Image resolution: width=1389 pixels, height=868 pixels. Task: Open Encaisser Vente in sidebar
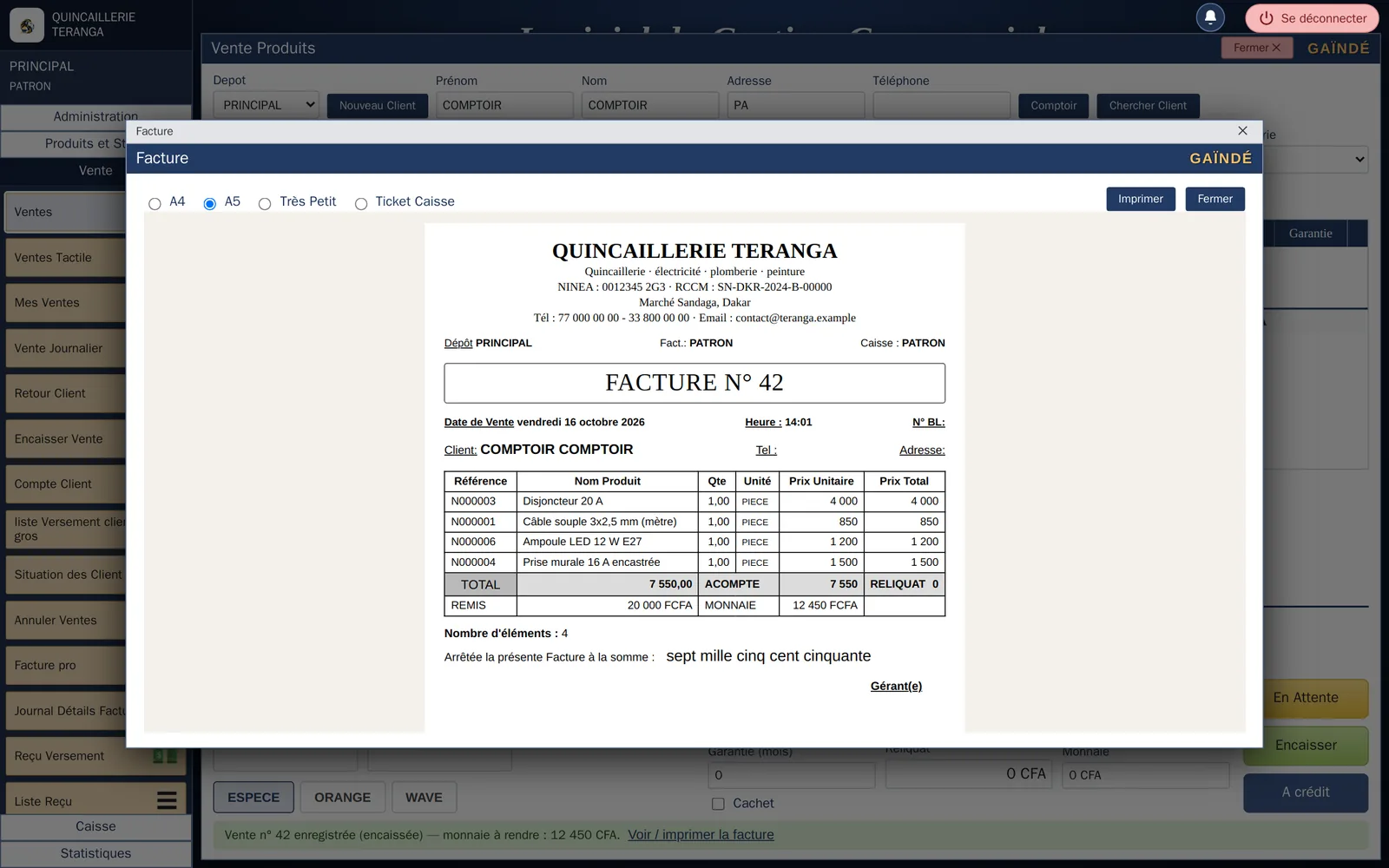click(66, 439)
